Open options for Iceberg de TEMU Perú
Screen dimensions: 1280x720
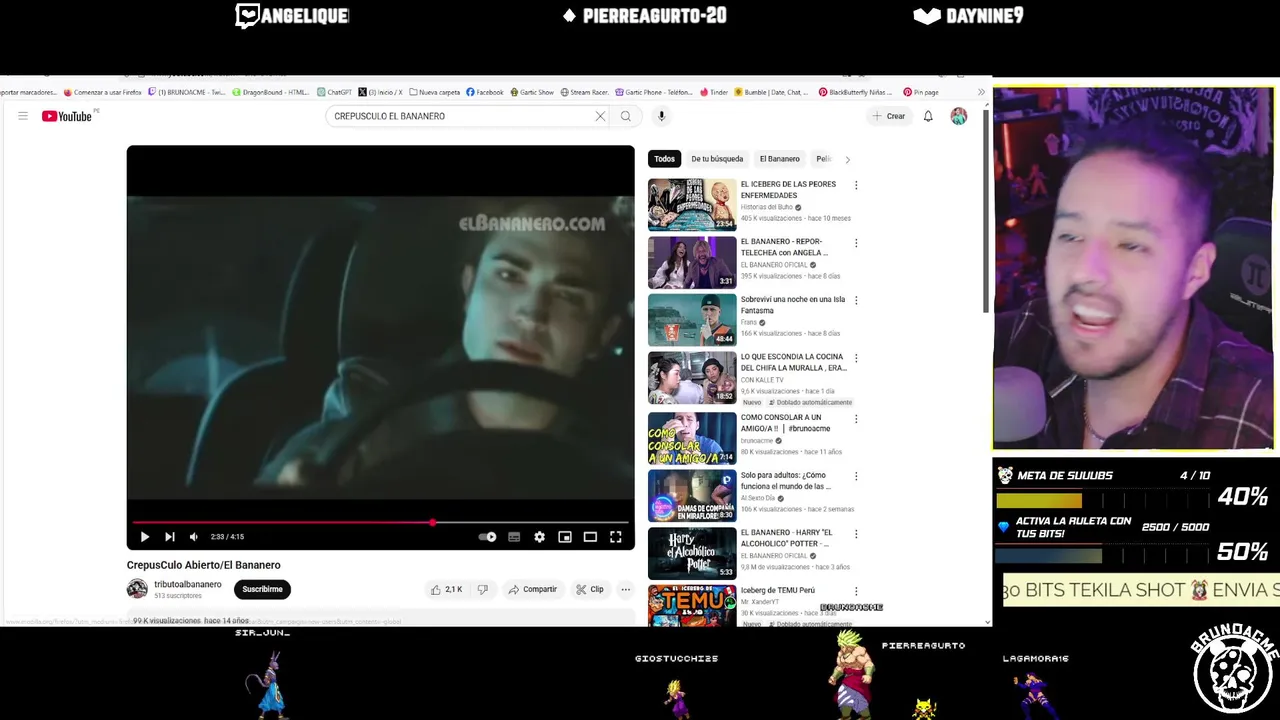tap(856, 591)
